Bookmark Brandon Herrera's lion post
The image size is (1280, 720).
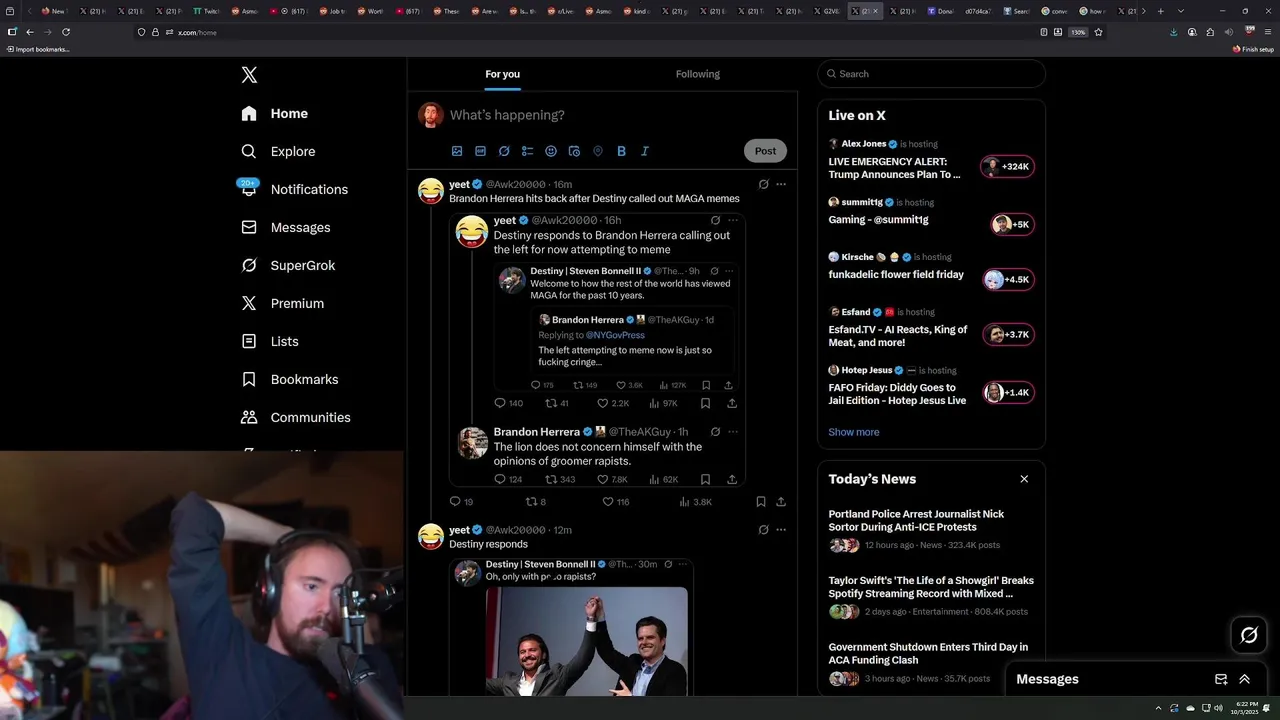(705, 480)
